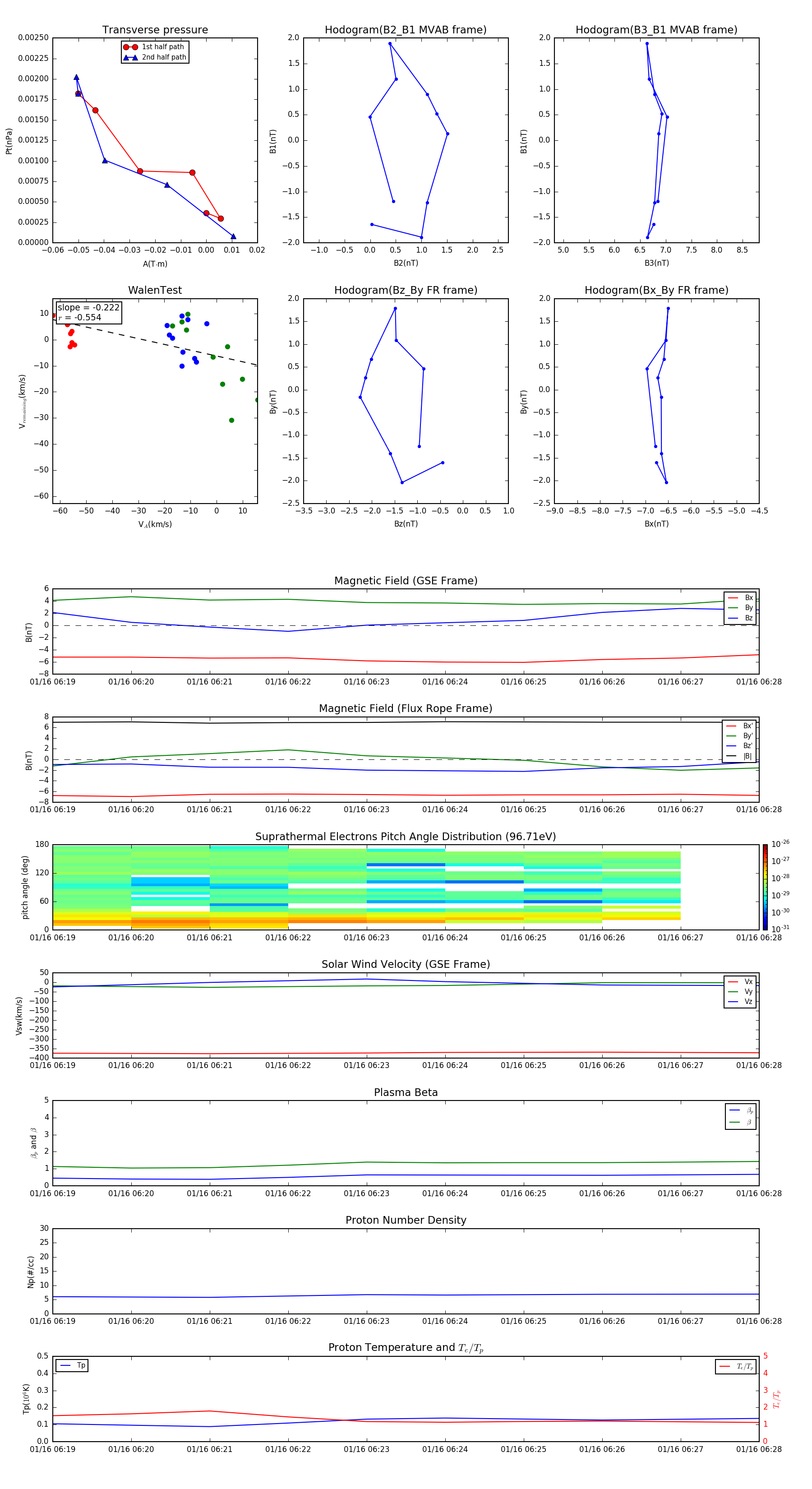Click '01/16 06:23' tick under GSE magnetic field
Screen dimensions: 812x1489
pos(366,682)
